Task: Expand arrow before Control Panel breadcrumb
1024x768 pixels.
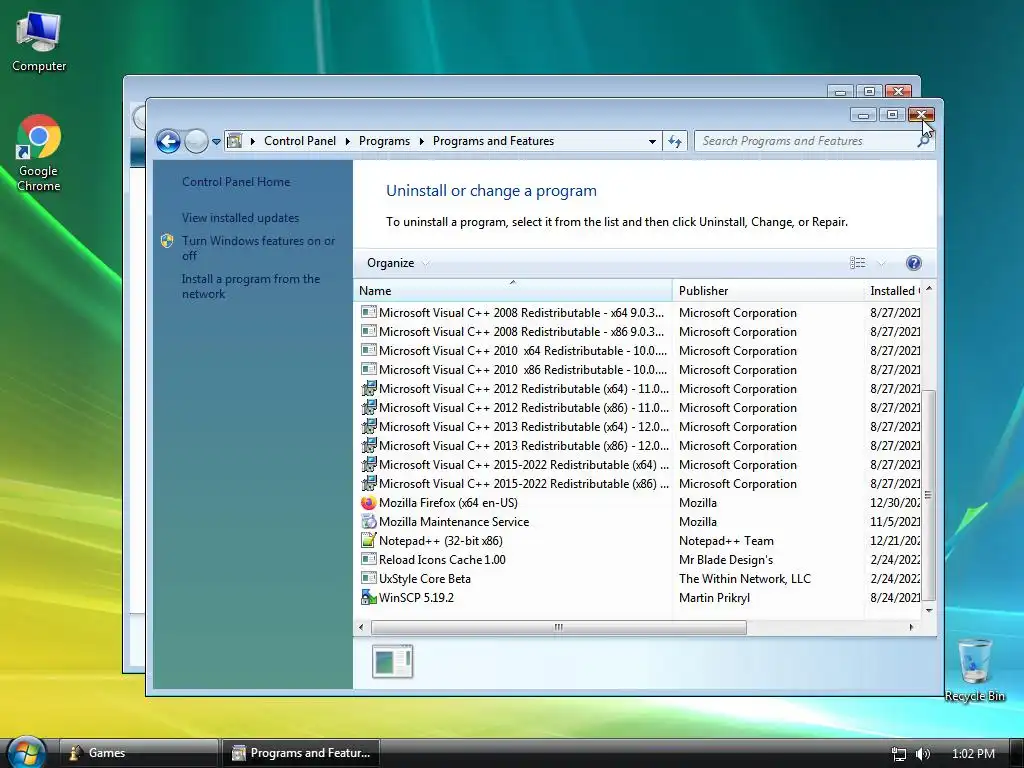Action: tap(252, 141)
